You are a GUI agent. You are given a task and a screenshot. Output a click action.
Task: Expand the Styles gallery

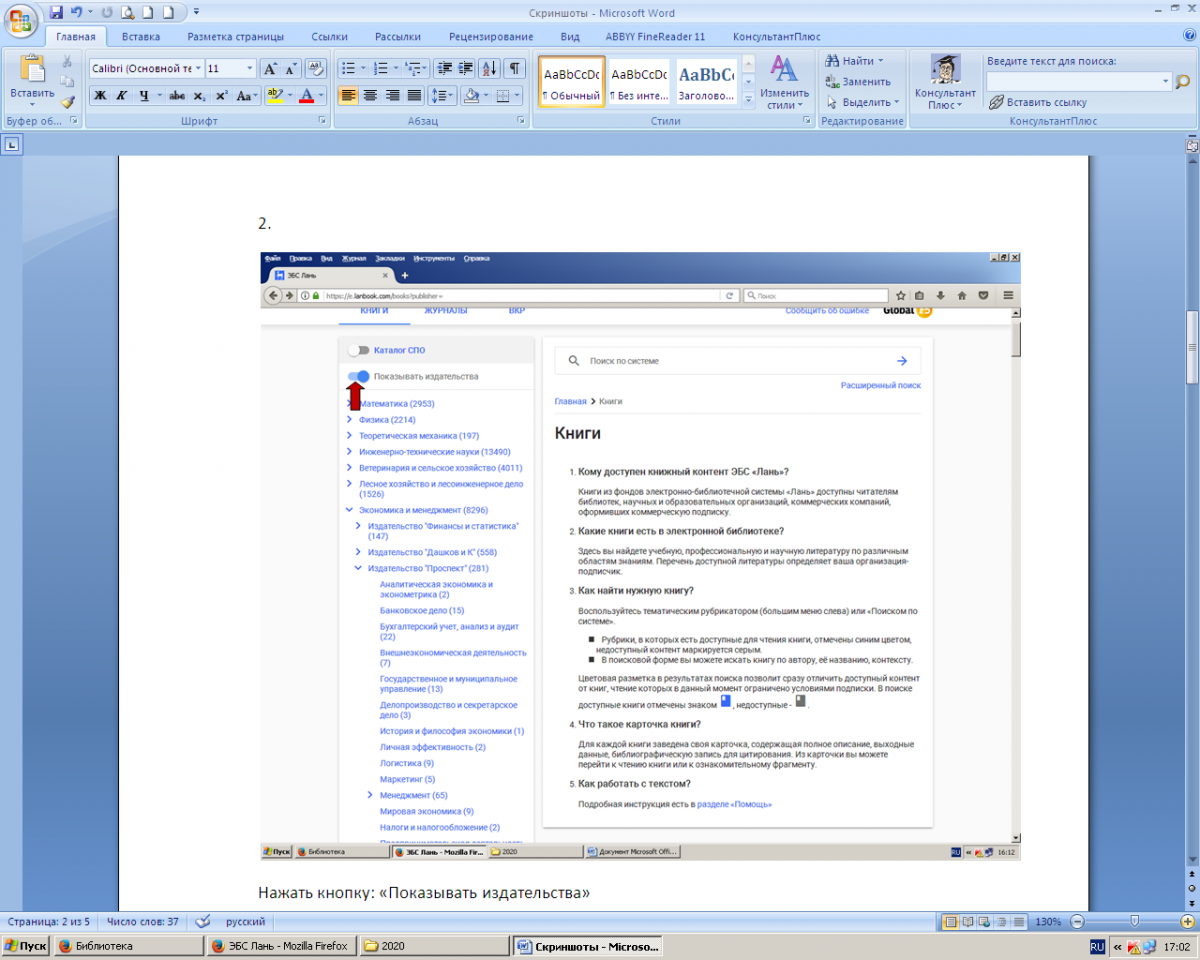pyautogui.click(x=748, y=99)
